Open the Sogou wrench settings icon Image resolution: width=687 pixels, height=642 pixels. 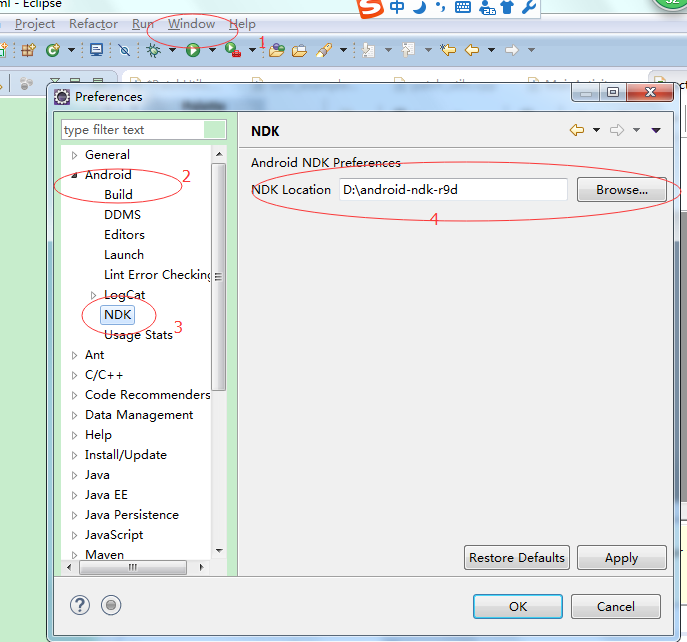[x=529, y=7]
